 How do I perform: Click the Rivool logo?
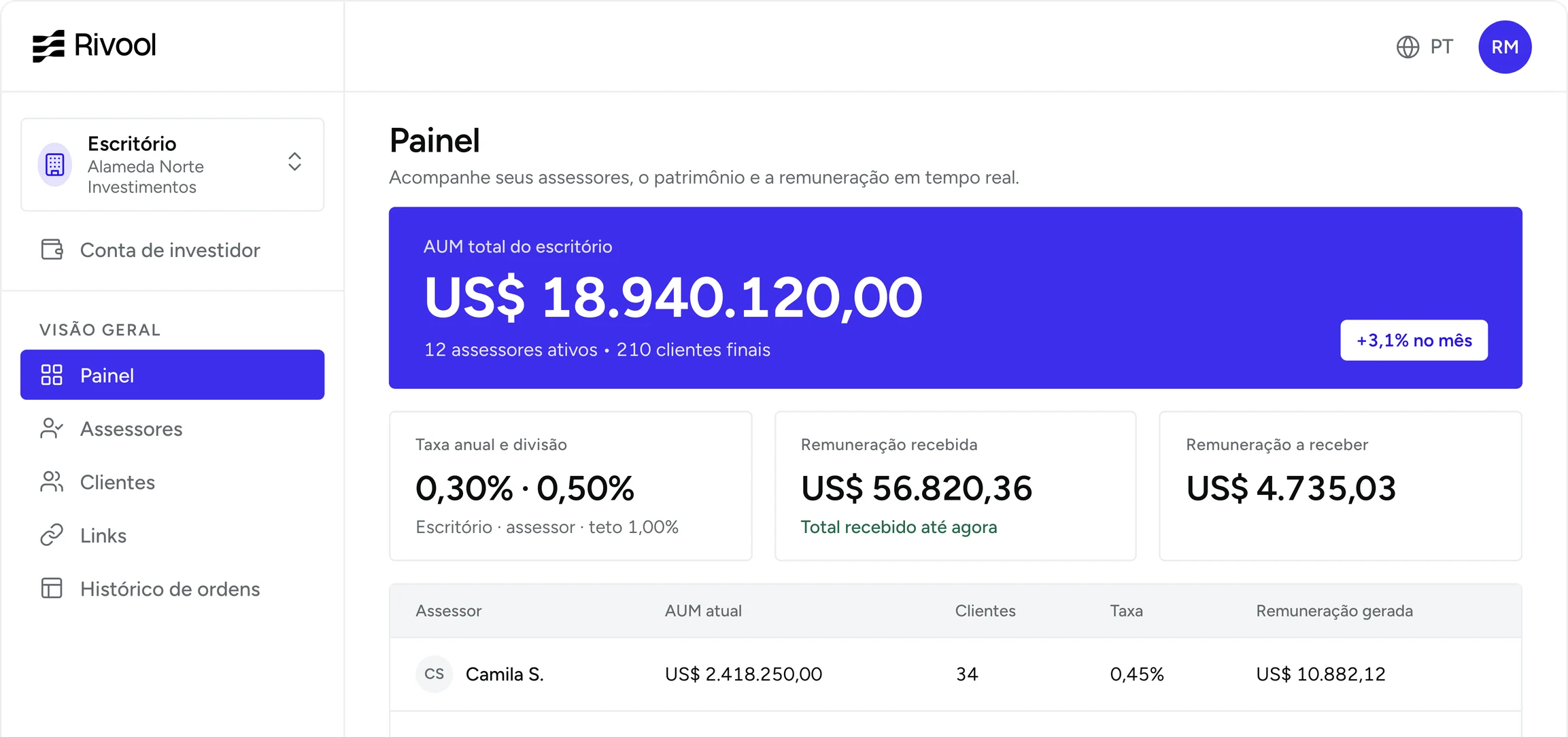point(95,46)
